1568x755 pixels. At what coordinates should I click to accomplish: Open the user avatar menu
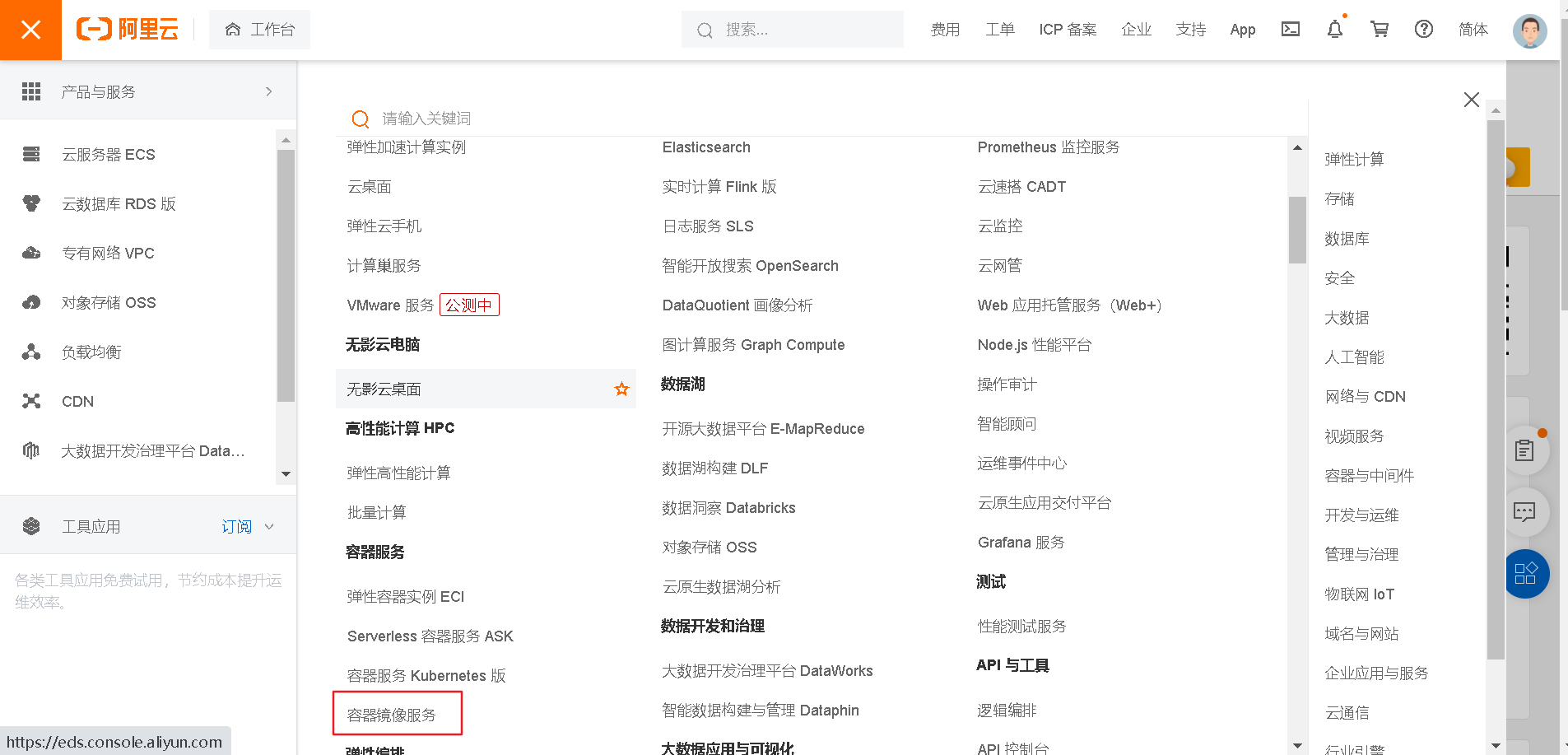point(1529,30)
